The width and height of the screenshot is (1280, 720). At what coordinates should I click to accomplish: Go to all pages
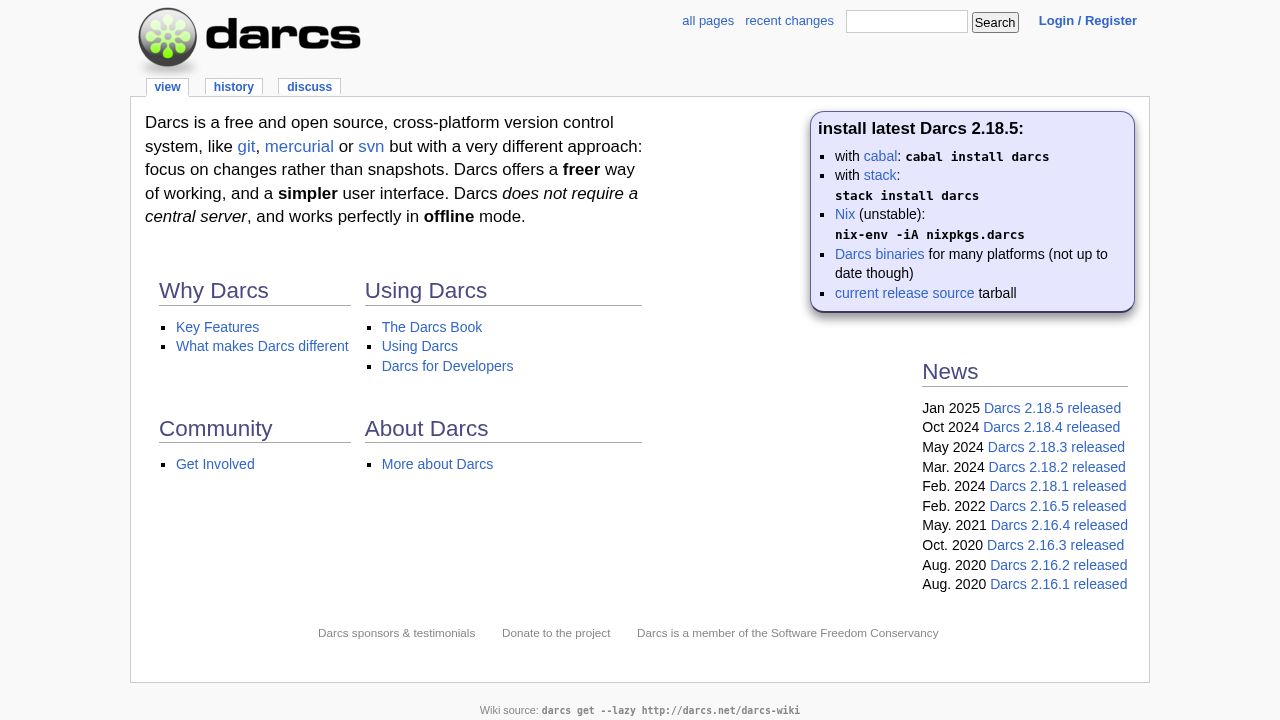[x=708, y=21]
